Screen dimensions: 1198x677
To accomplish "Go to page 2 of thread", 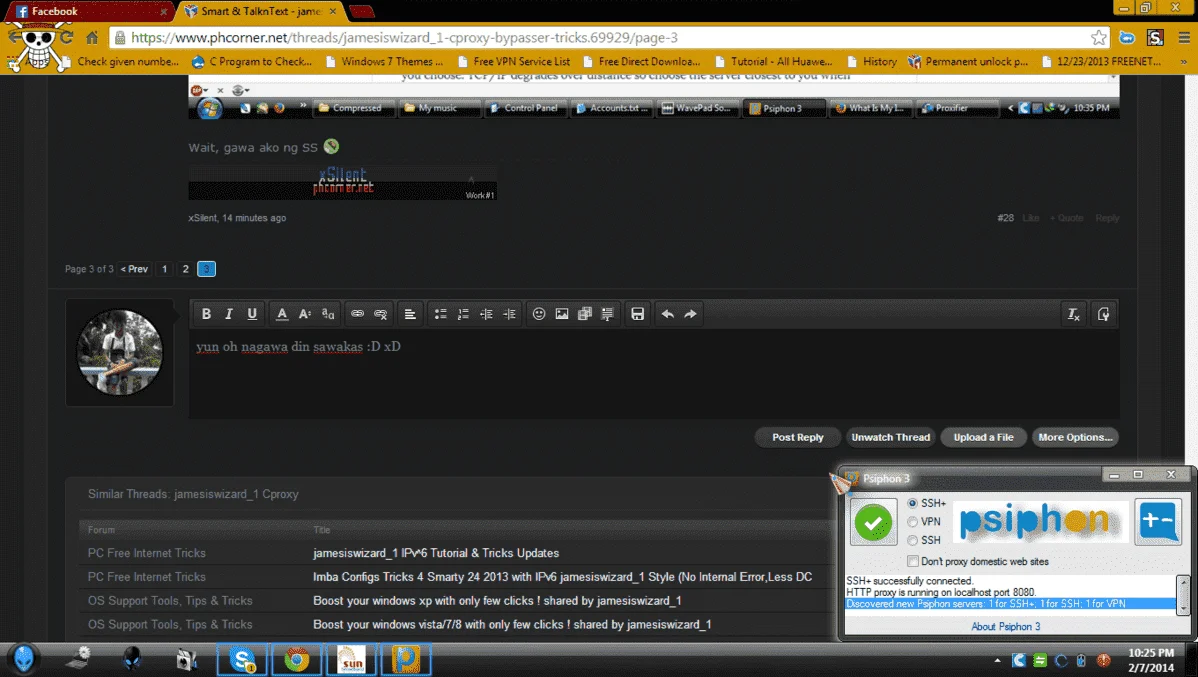I will coord(186,269).
